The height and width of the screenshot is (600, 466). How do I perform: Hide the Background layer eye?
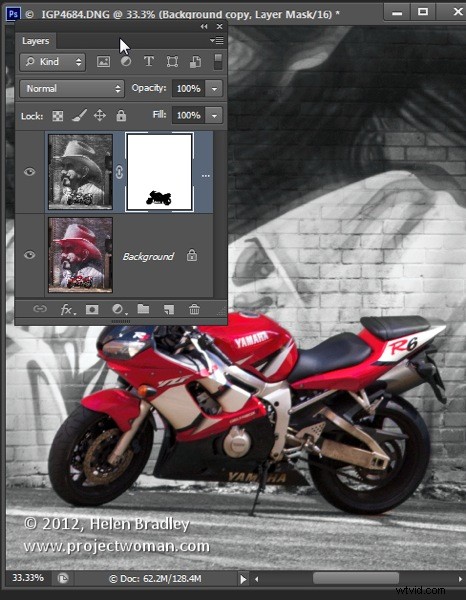29,255
